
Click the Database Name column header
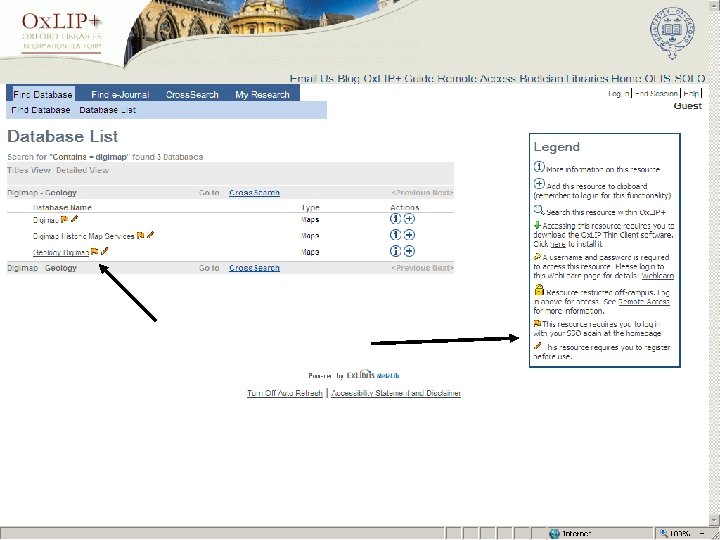coord(62,208)
